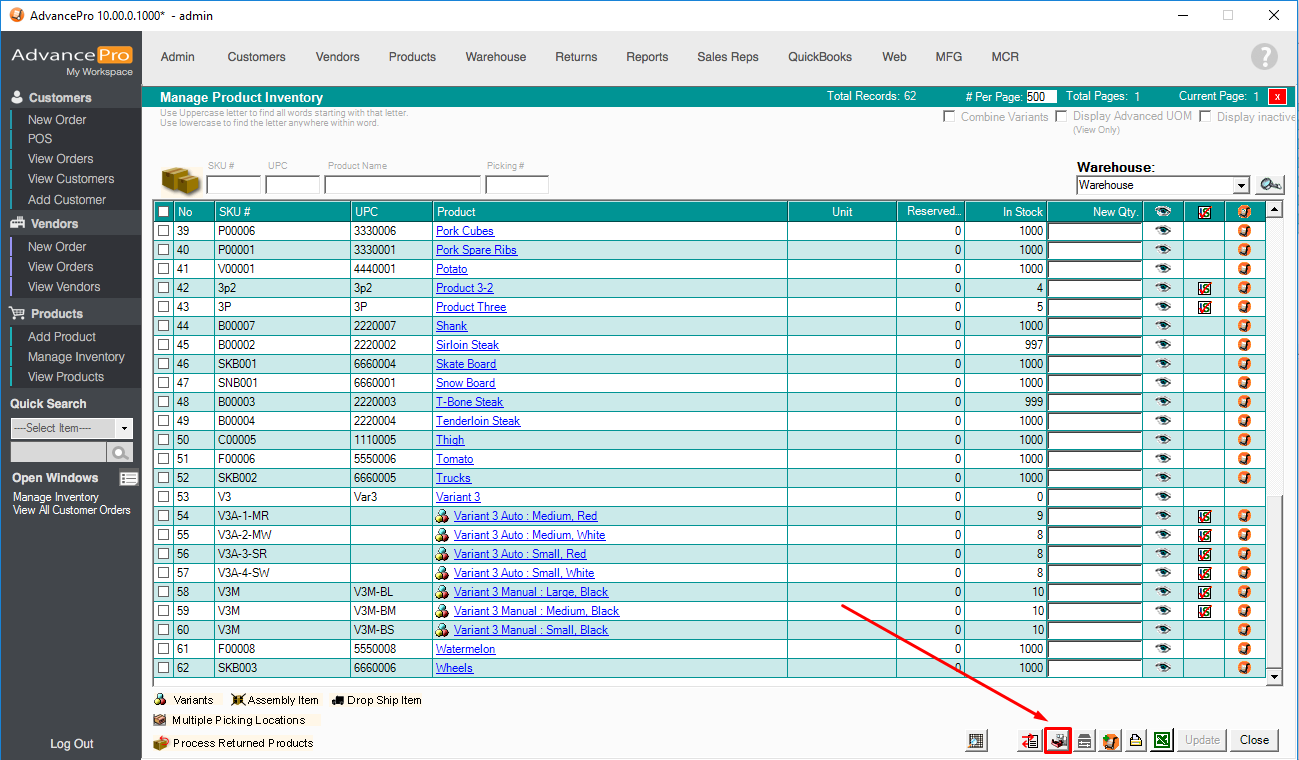Open the Reports menu
The width and height of the screenshot is (1299, 760).
(x=647, y=57)
